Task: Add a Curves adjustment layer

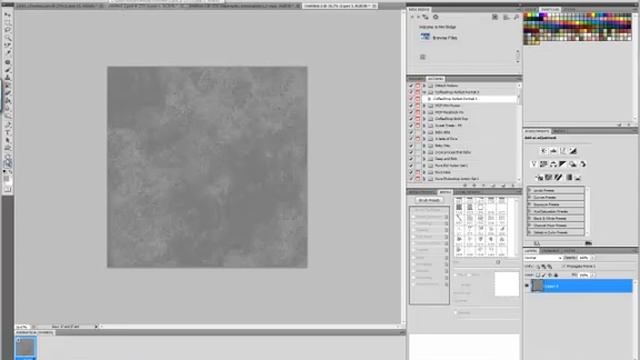Action: [563, 151]
